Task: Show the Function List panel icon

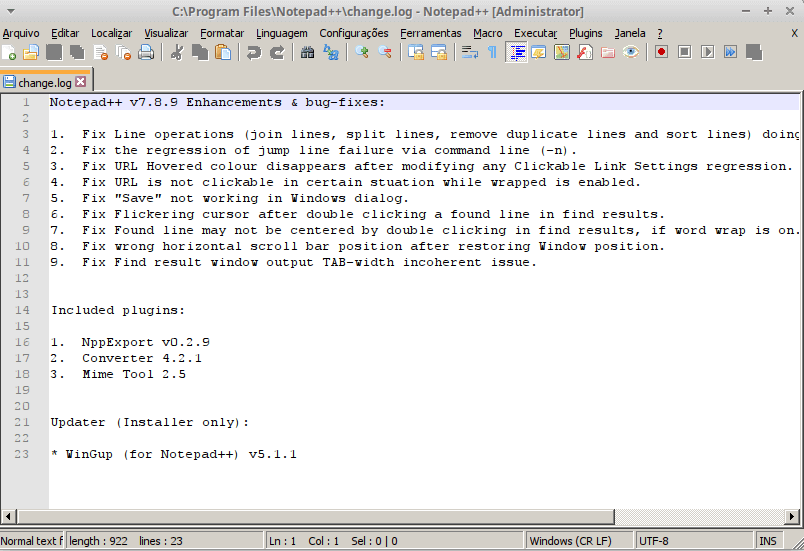Action: point(585,52)
